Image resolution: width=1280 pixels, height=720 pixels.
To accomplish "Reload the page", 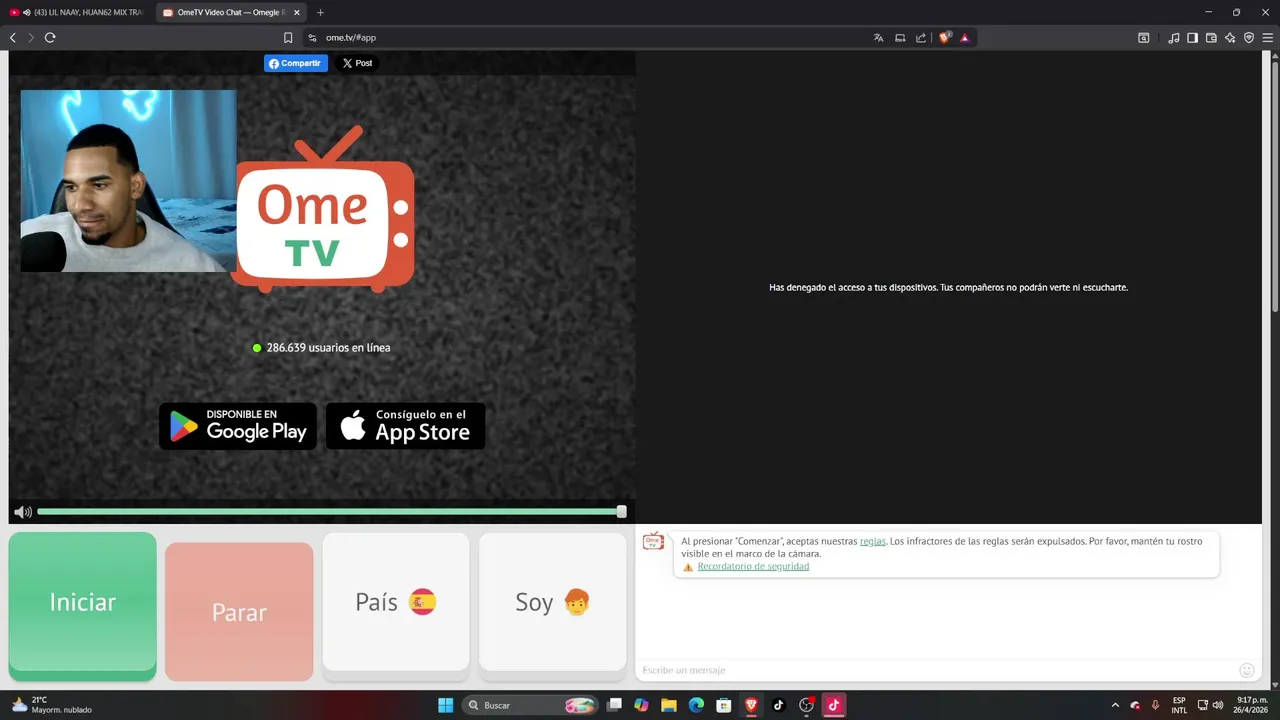I will [50, 37].
